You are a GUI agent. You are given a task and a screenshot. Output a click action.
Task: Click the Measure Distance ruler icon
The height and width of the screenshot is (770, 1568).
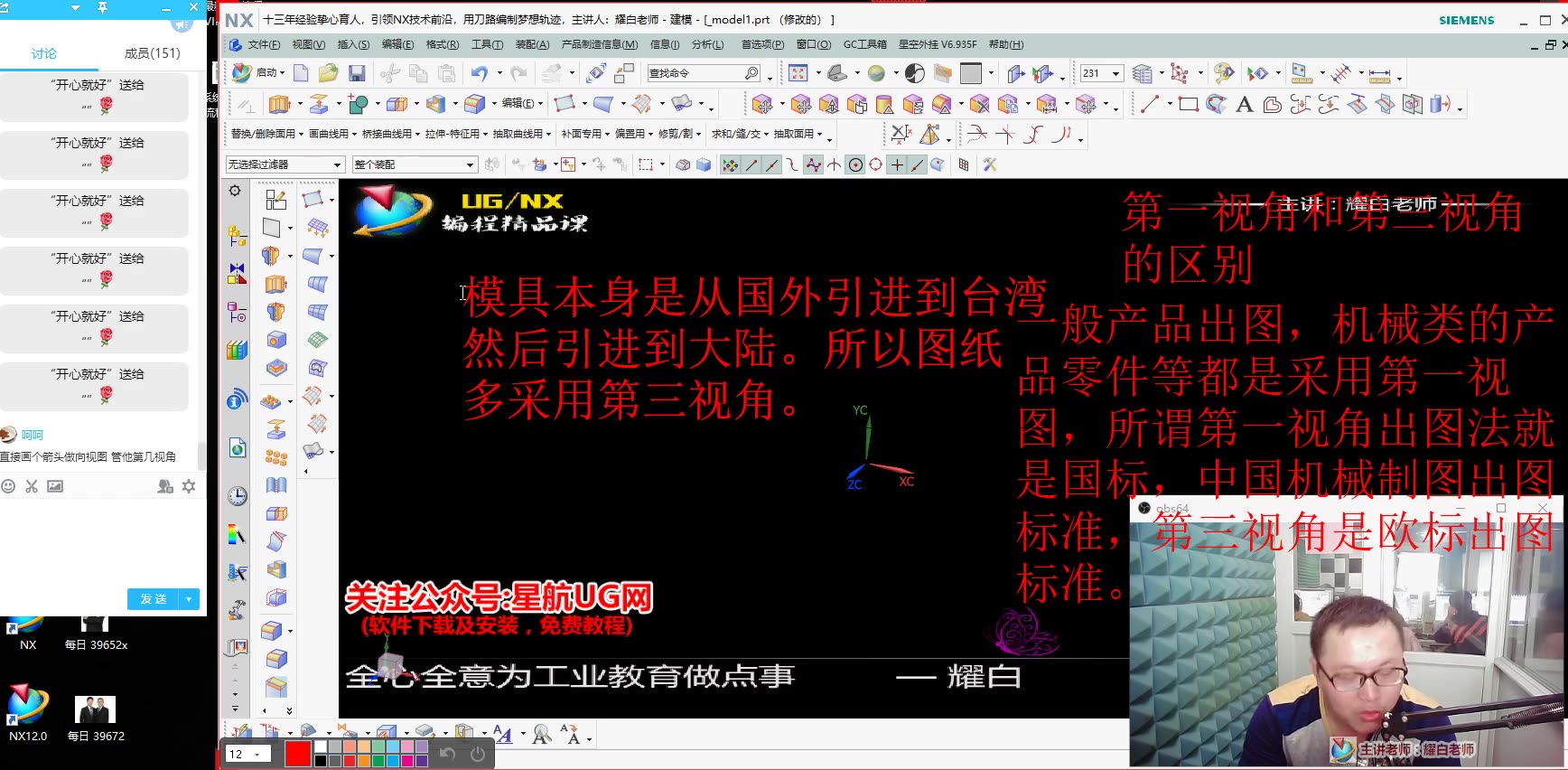[1379, 73]
